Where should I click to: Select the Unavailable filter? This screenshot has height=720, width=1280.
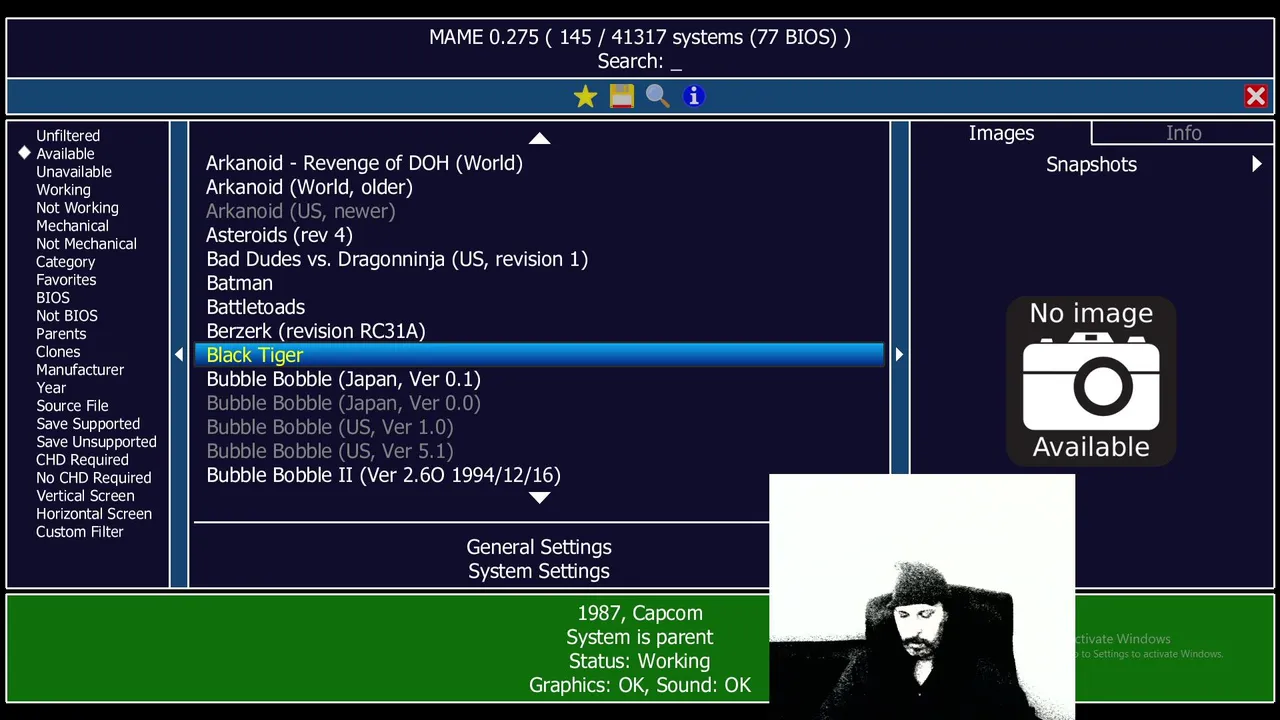point(74,172)
